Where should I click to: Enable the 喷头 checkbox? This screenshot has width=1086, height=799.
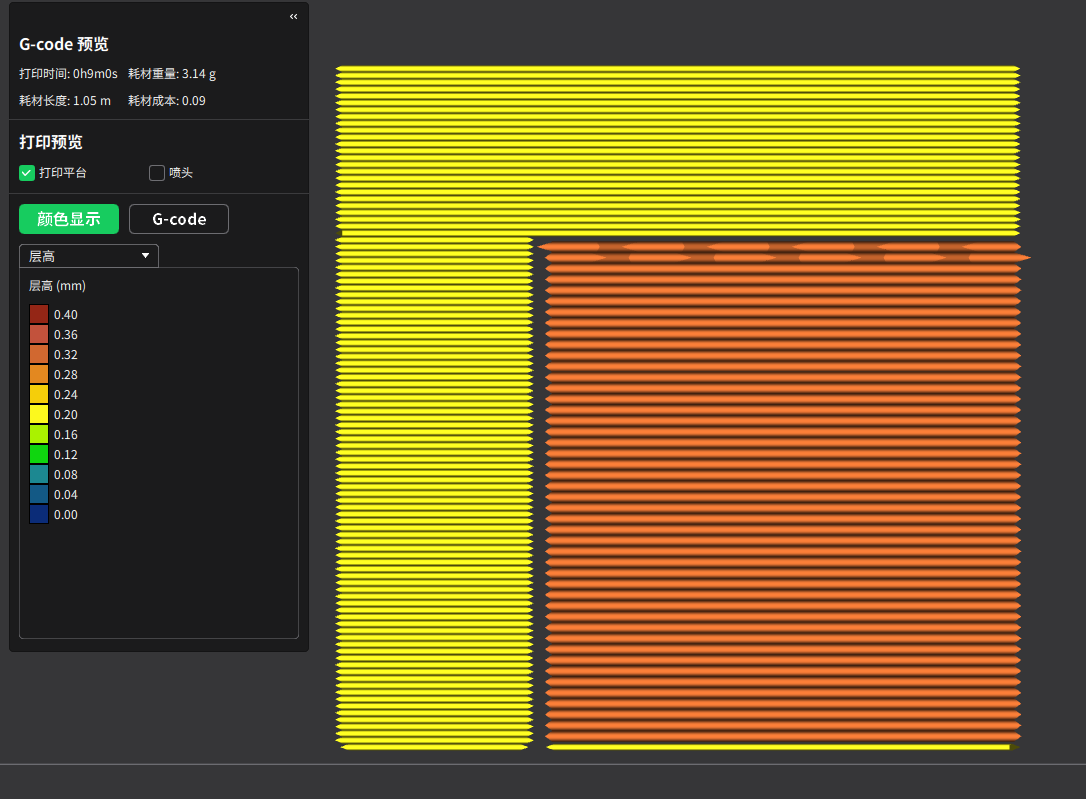(157, 173)
